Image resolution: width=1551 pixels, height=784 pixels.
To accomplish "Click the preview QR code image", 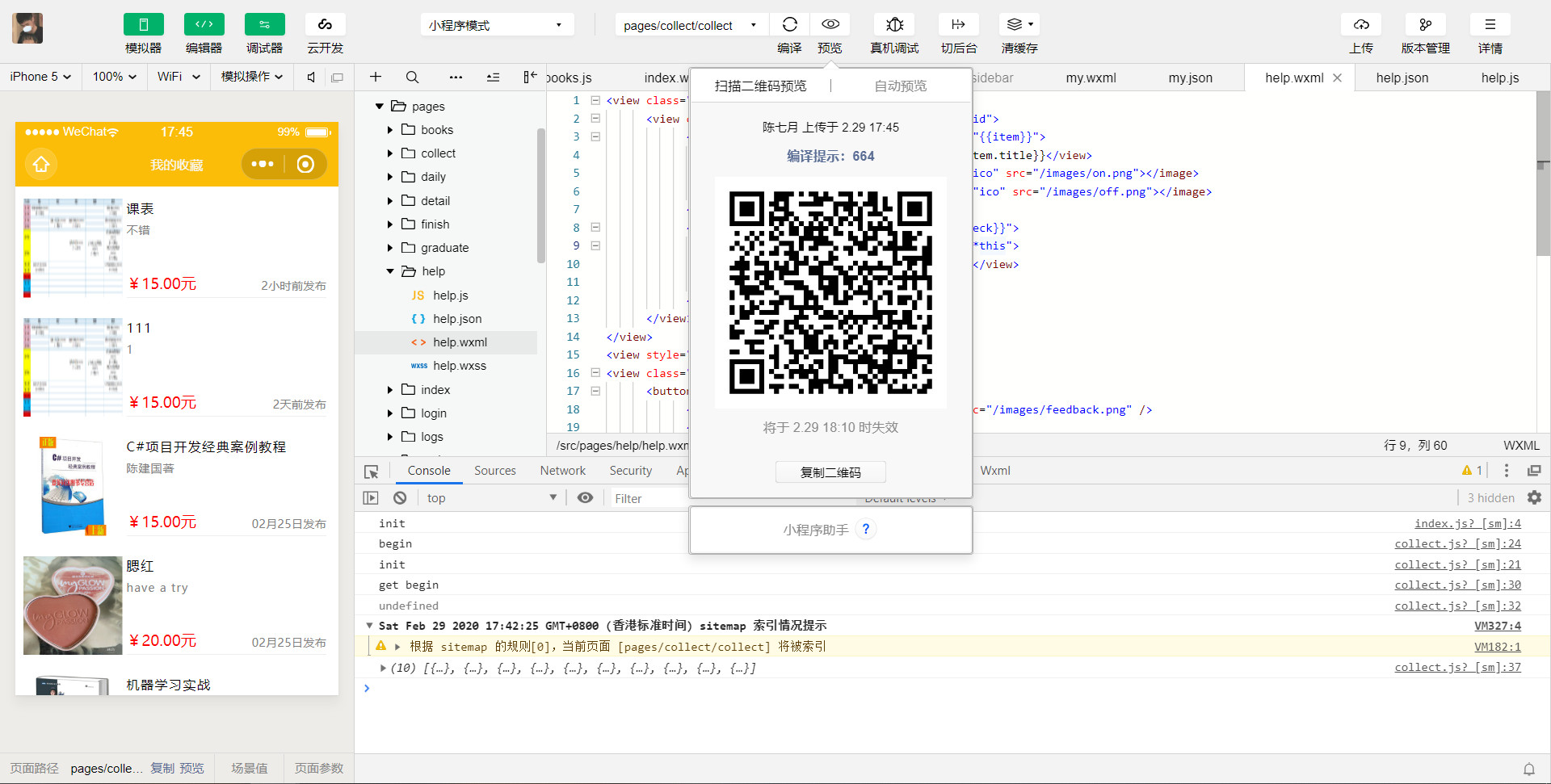I will point(830,292).
